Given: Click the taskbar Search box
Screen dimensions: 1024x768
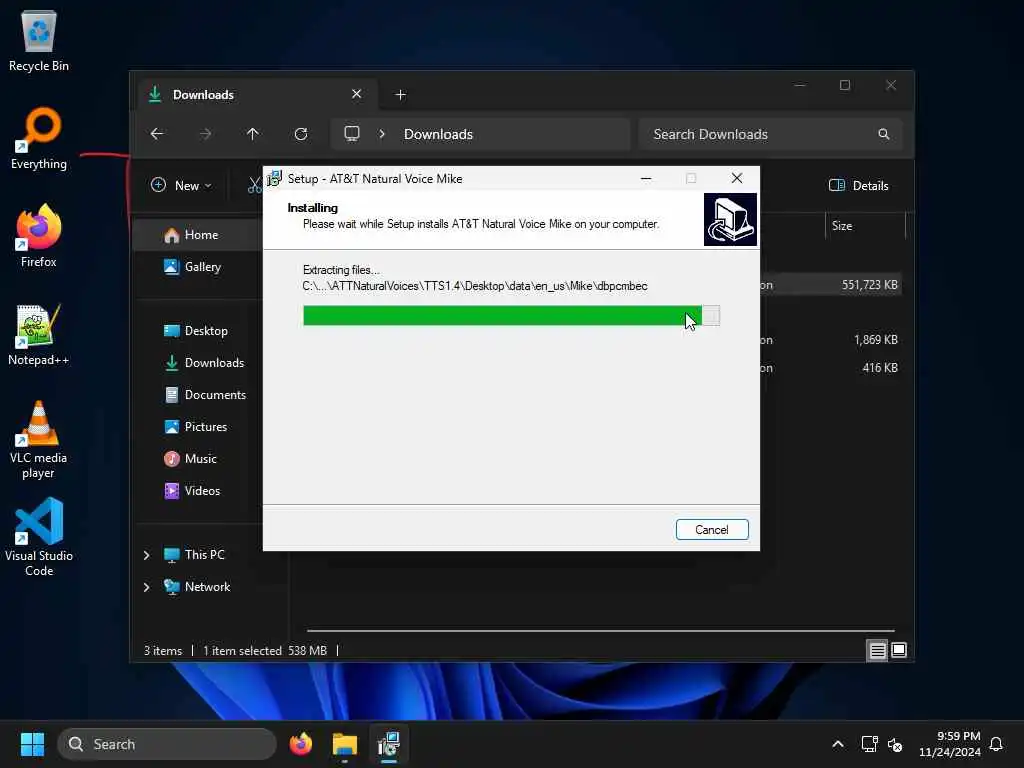Looking at the screenshot, I should tap(167, 744).
